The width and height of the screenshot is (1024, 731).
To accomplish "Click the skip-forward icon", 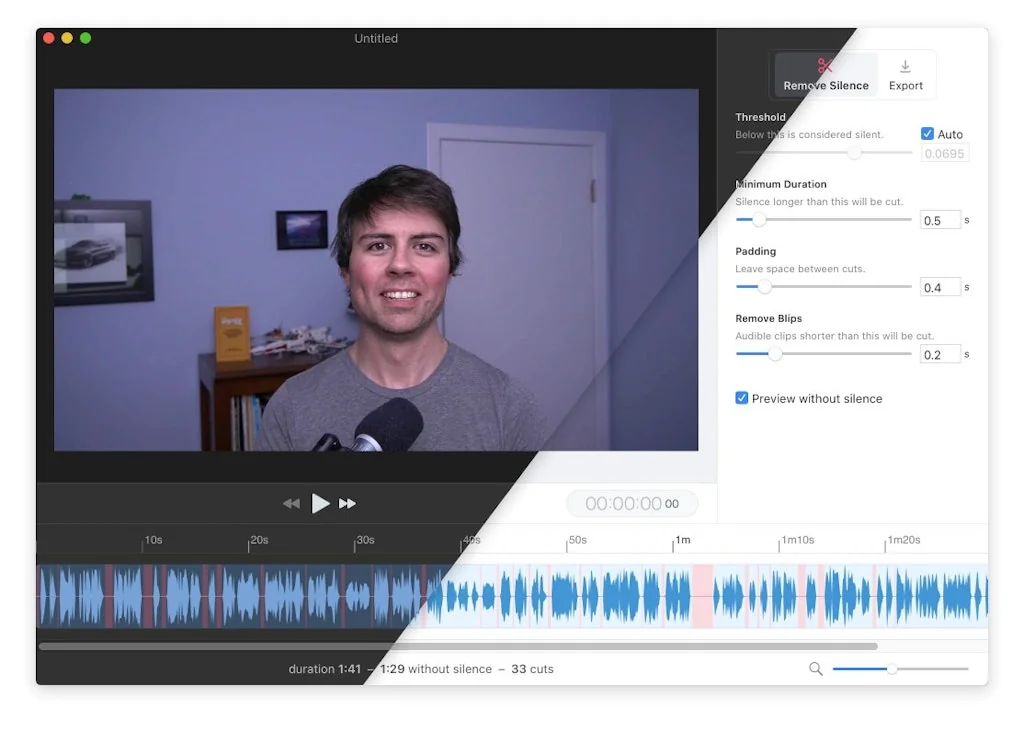I will 348,504.
